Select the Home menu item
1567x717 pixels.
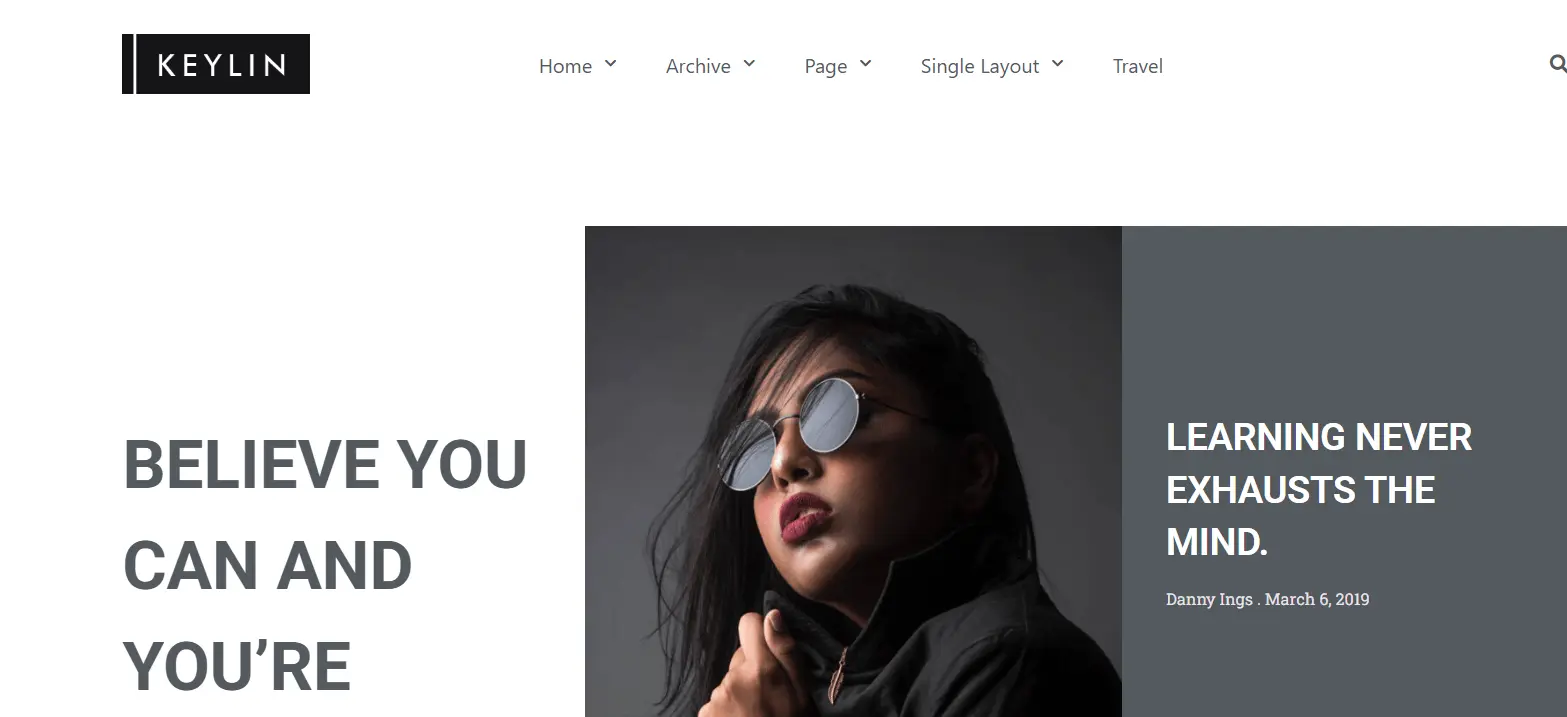pos(565,66)
